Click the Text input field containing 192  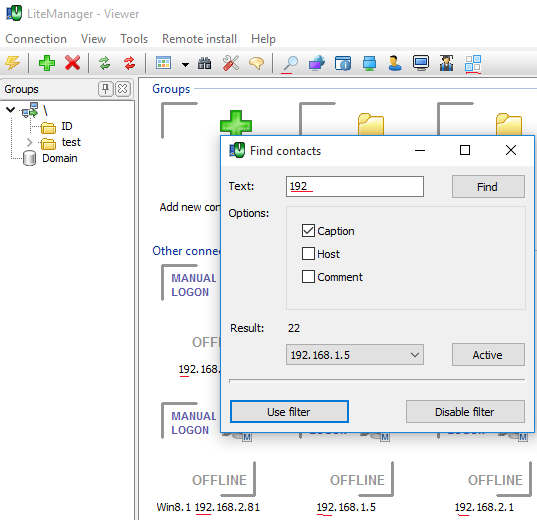[355, 187]
